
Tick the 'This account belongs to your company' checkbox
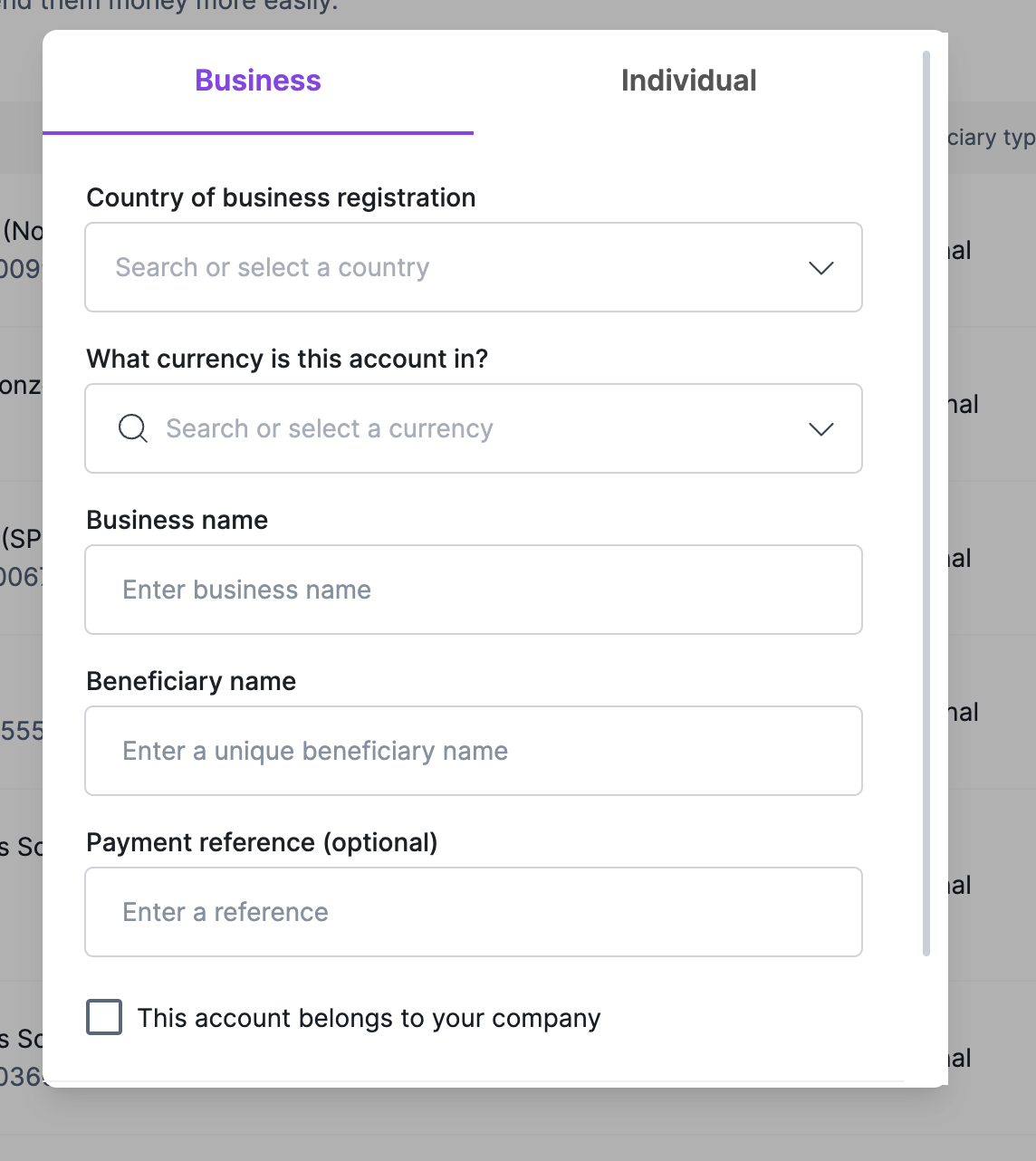104,1017
